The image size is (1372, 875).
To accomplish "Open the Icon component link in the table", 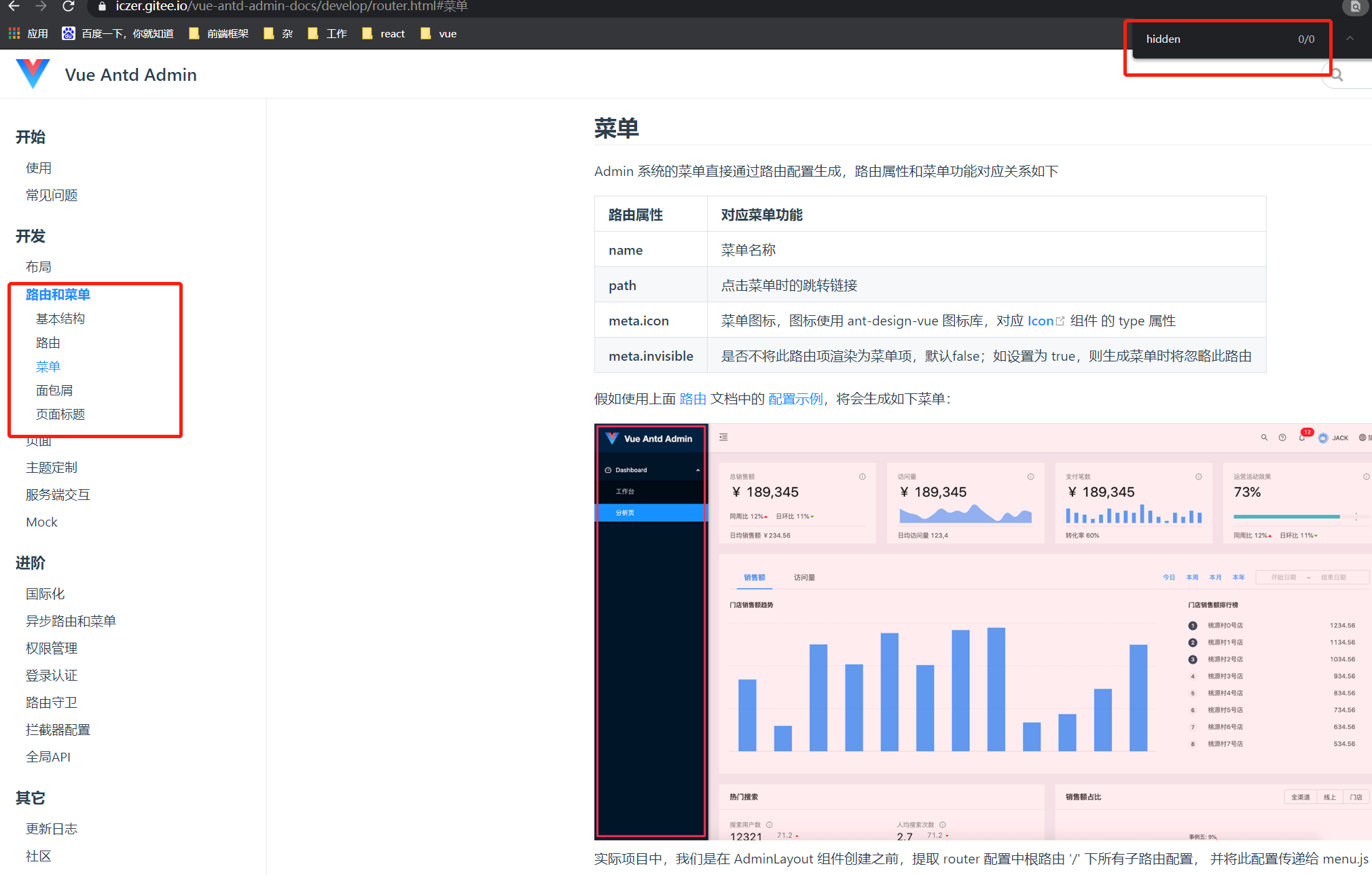I will click(x=1039, y=320).
